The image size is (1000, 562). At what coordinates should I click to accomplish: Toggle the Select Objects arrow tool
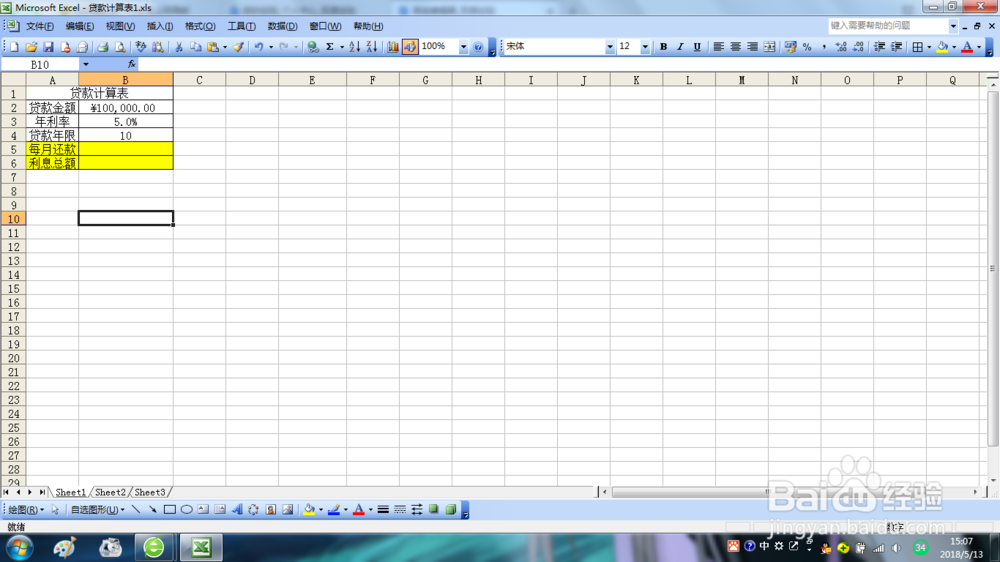coord(55,510)
